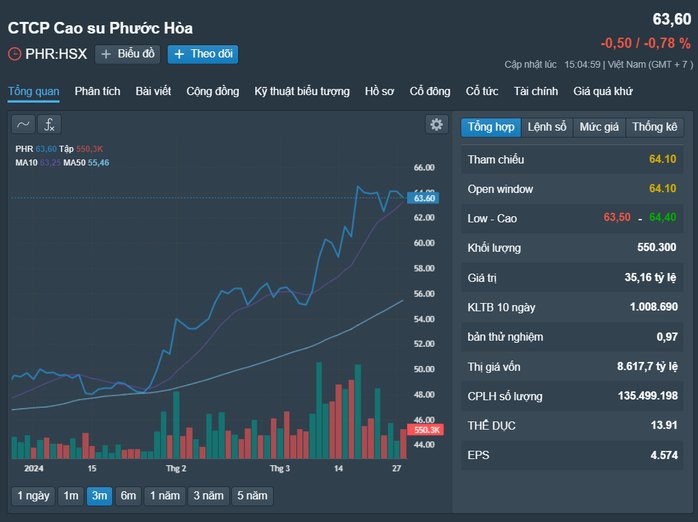This screenshot has width=698, height=522.
Task: Open the Cổ tức tab
Action: 482,91
